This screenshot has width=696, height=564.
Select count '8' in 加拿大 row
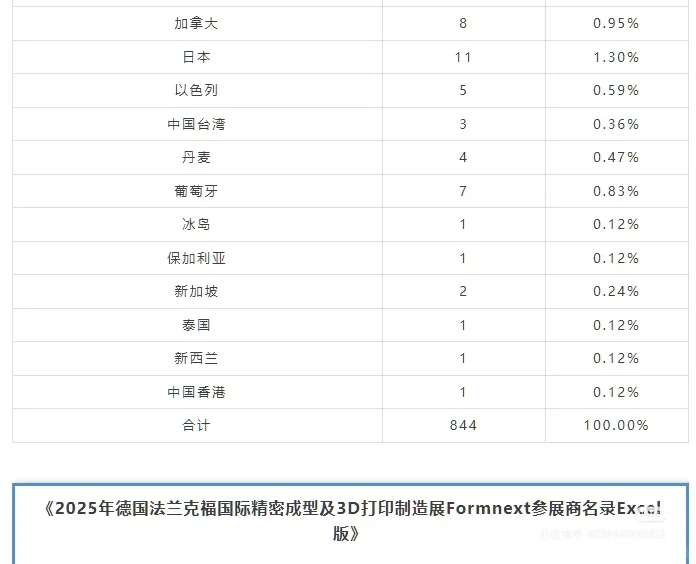(x=463, y=23)
